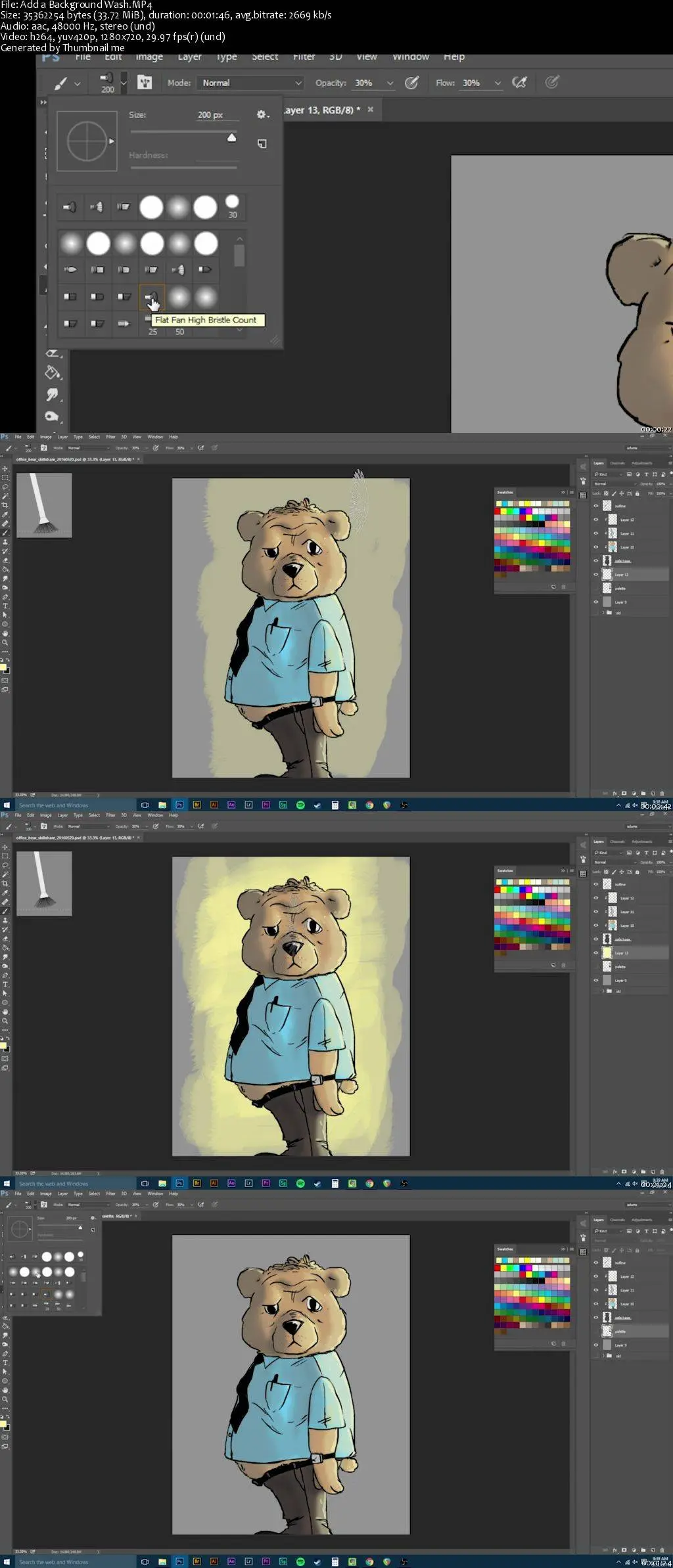The width and height of the screenshot is (673, 1568).
Task: Switch to Channels tab in 00:00:42 frame
Action: [x=618, y=464]
